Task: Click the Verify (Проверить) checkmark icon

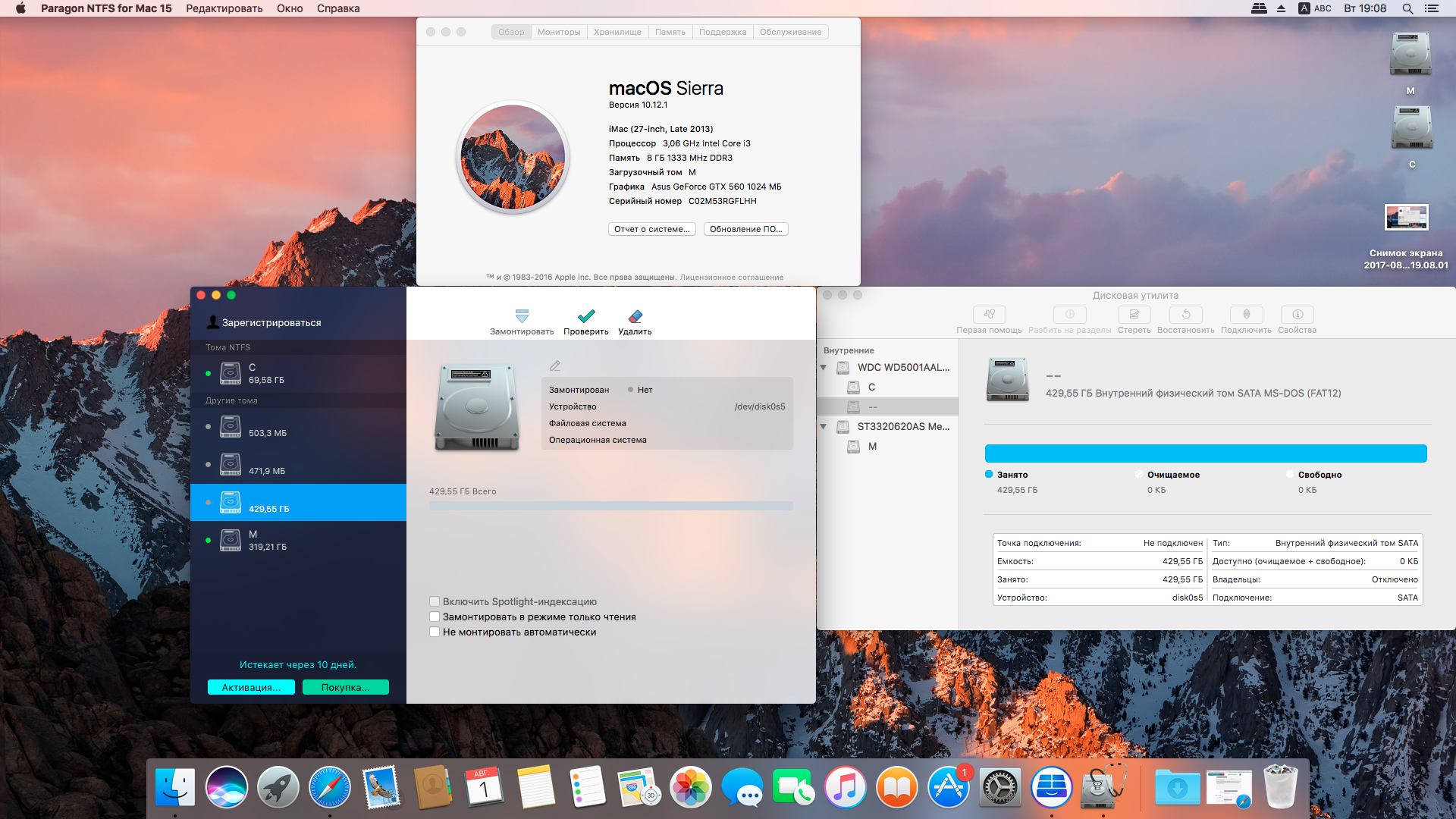Action: (x=585, y=316)
